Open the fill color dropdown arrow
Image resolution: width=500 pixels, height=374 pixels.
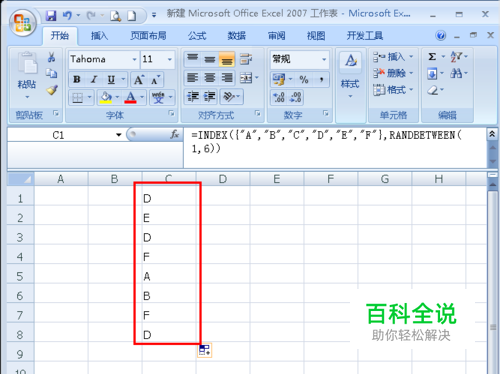pyautogui.click(x=117, y=97)
